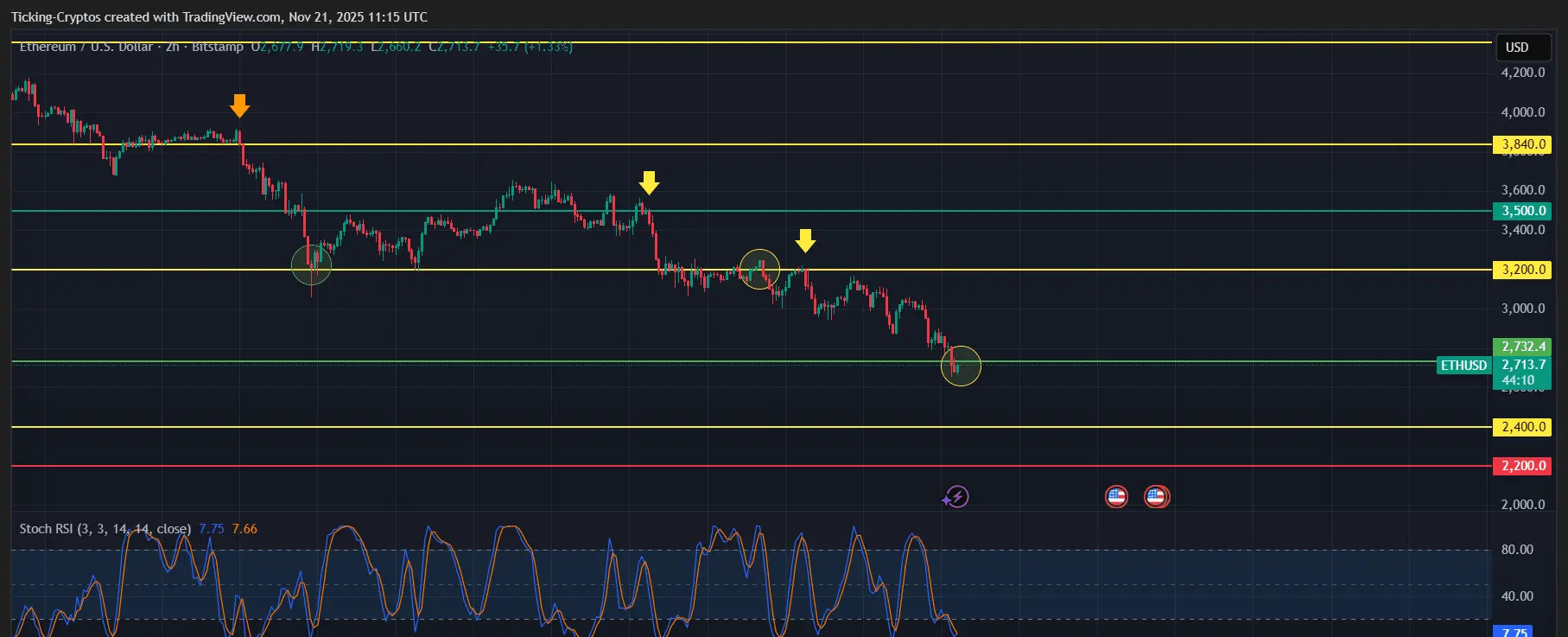Click the 4,000.0 axis label

pyautogui.click(x=1522, y=112)
